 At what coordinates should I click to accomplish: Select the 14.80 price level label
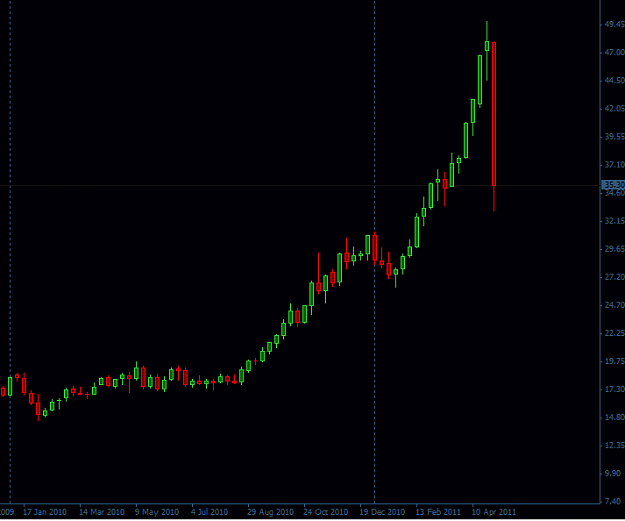[614, 417]
